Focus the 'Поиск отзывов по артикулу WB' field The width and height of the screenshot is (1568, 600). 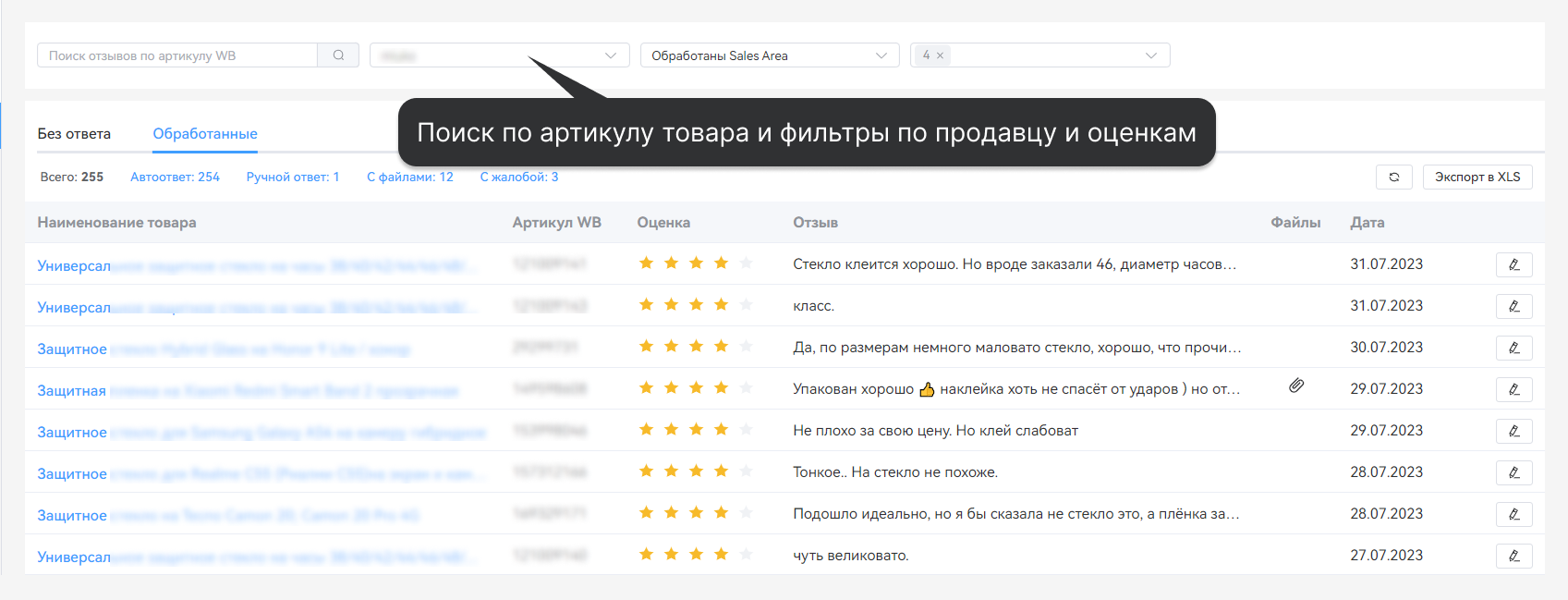pyautogui.click(x=177, y=55)
